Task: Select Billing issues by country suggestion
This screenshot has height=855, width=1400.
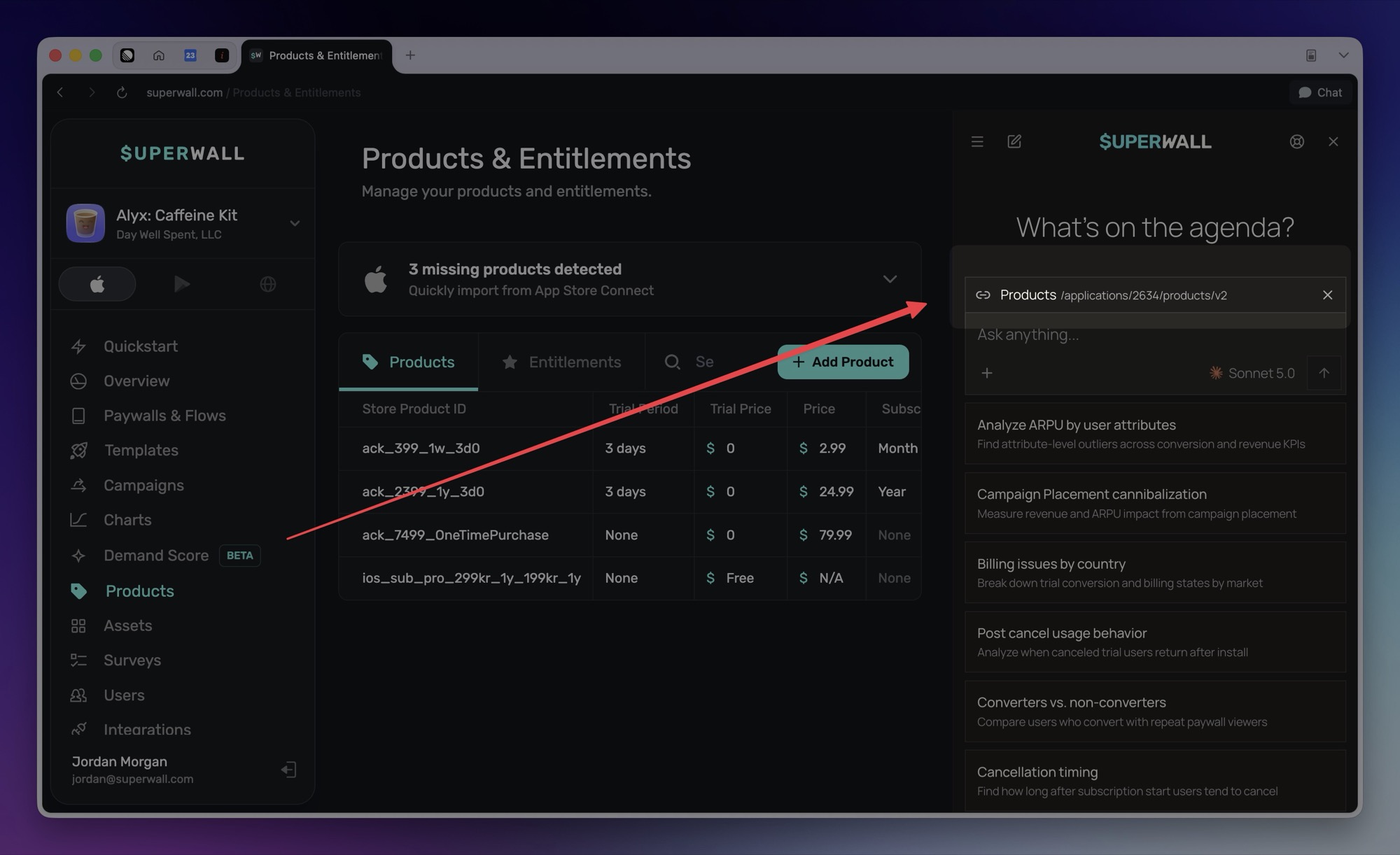Action: 1155,572
